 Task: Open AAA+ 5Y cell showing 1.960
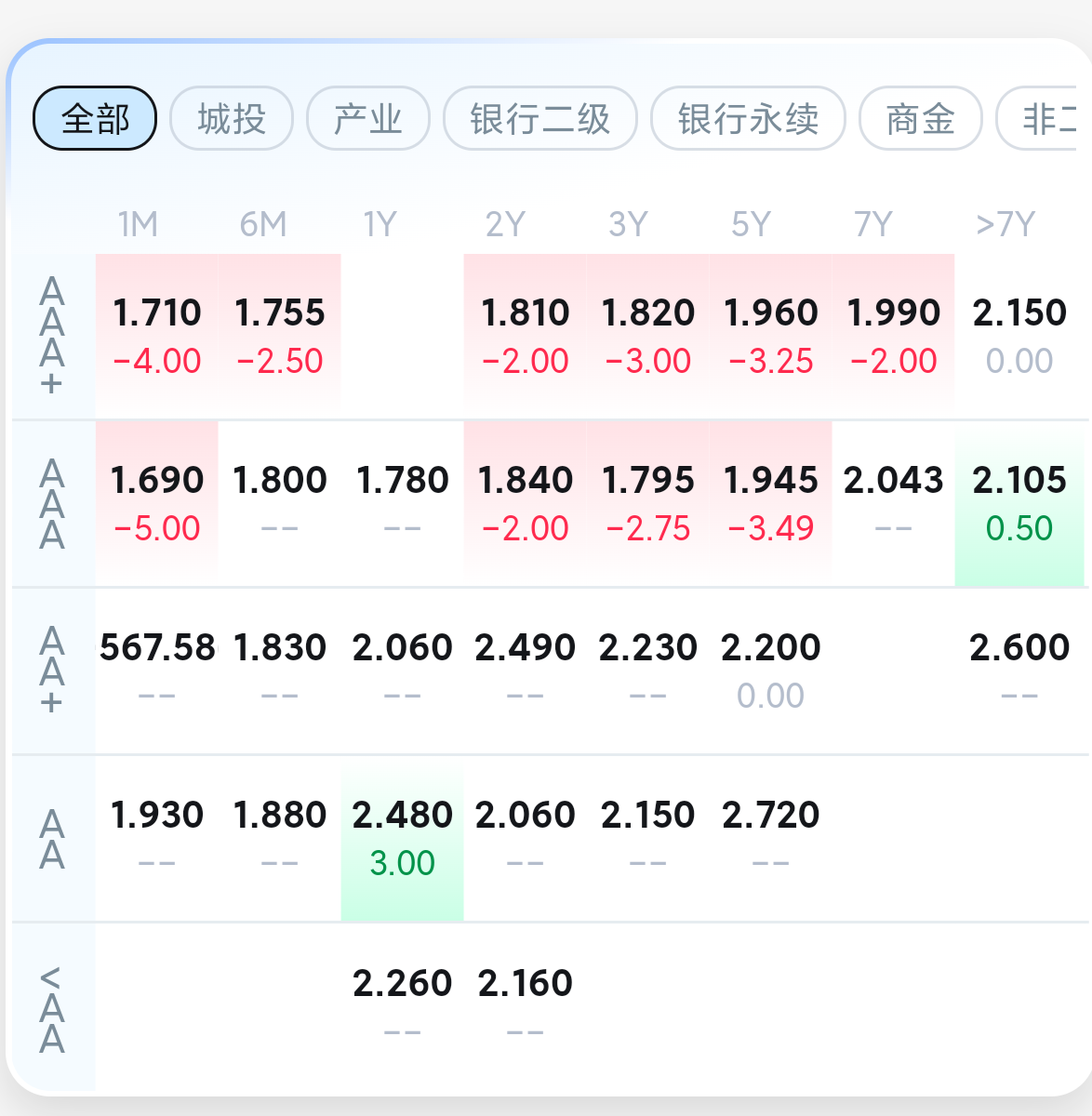pos(771,336)
